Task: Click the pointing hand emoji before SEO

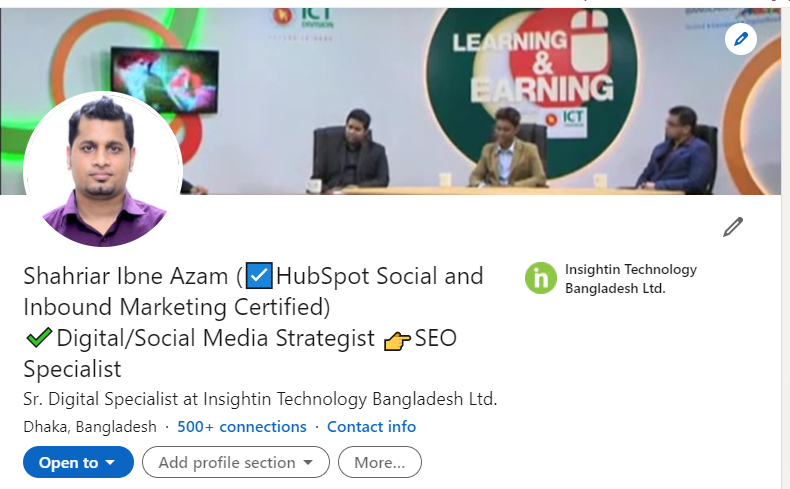Action: tap(397, 340)
